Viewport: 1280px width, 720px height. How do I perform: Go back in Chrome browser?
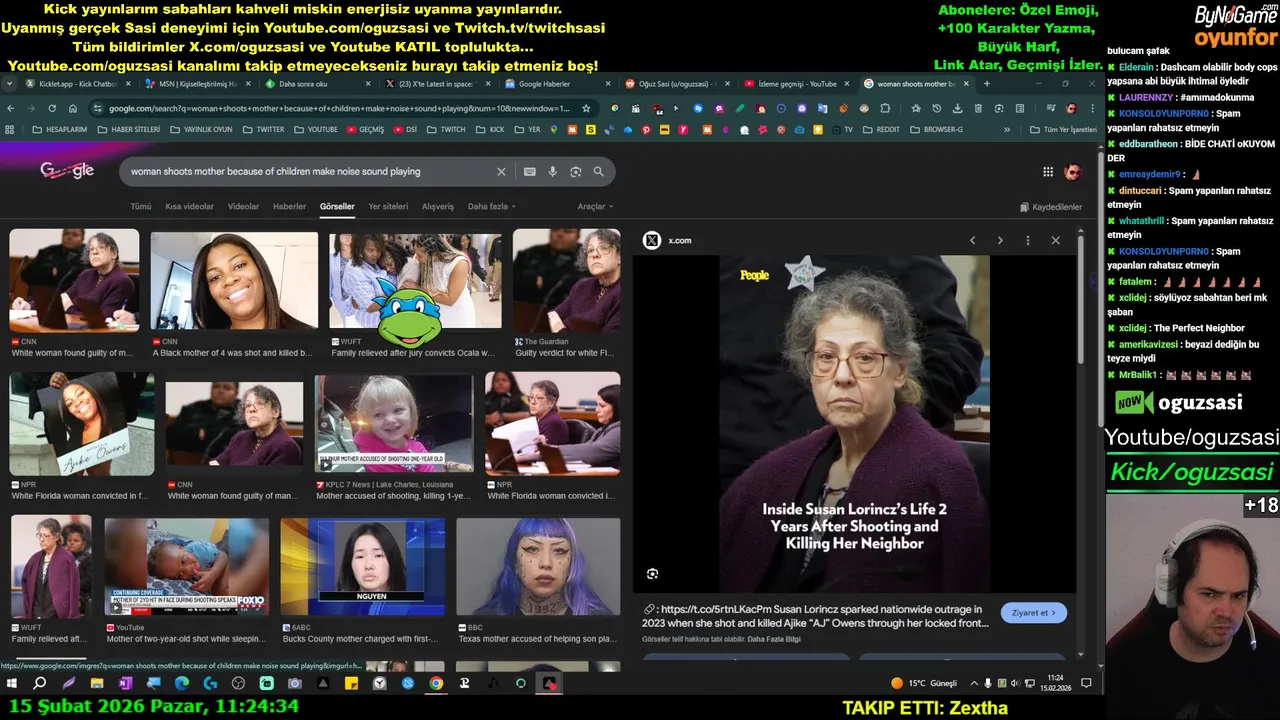pos(11,108)
